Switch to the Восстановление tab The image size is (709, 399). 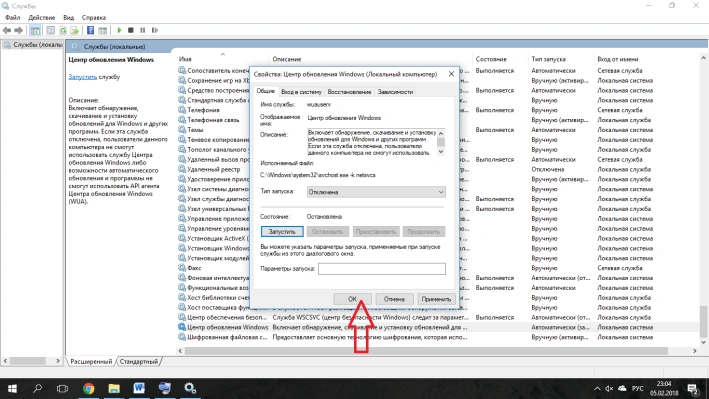[x=349, y=92]
